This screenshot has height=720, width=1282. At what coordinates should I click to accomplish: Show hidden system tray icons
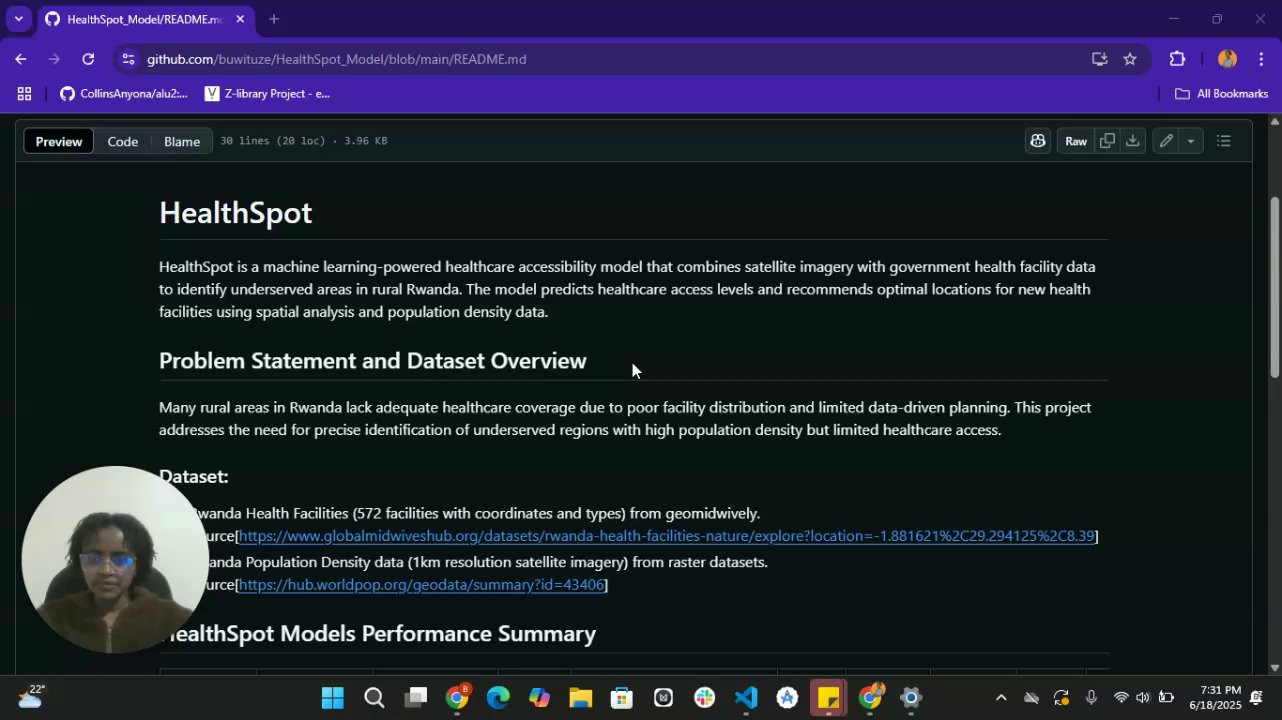pos(1001,698)
